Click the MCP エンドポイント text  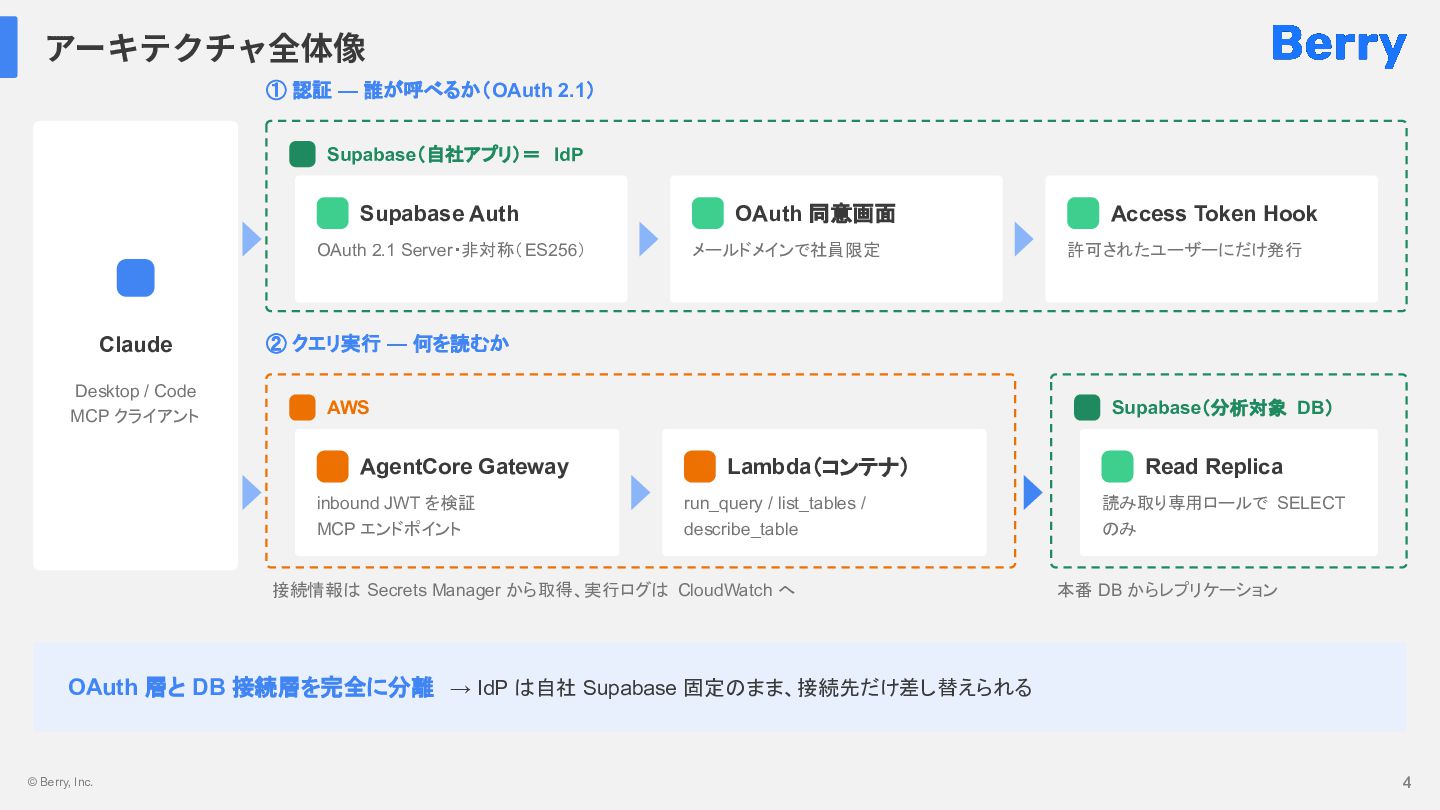(389, 529)
